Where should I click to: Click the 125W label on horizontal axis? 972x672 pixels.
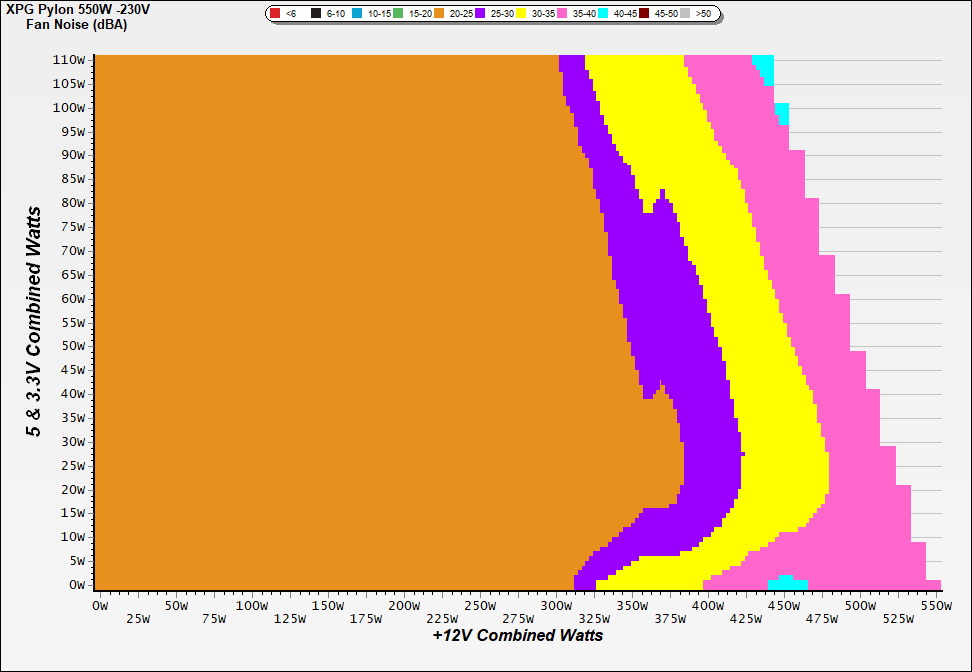click(x=289, y=619)
